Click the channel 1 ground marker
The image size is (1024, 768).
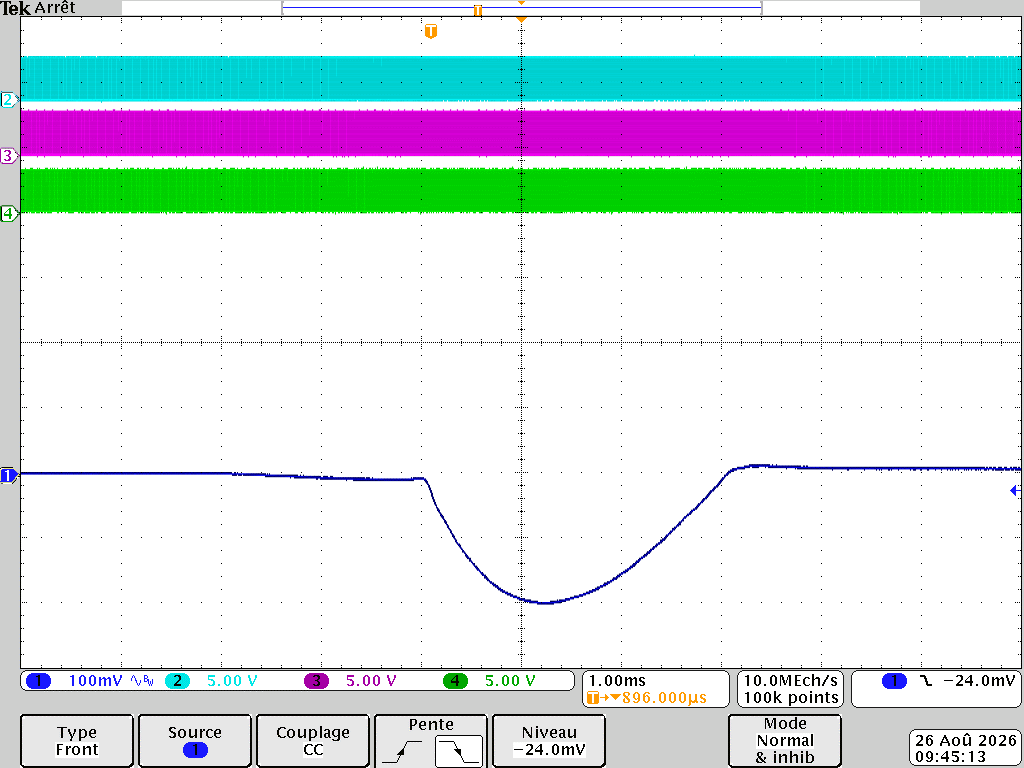coord(8,475)
